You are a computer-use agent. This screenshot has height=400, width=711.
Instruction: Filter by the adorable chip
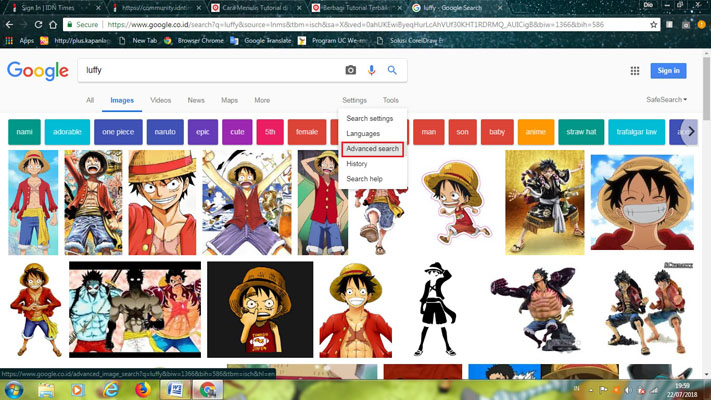coord(67,132)
